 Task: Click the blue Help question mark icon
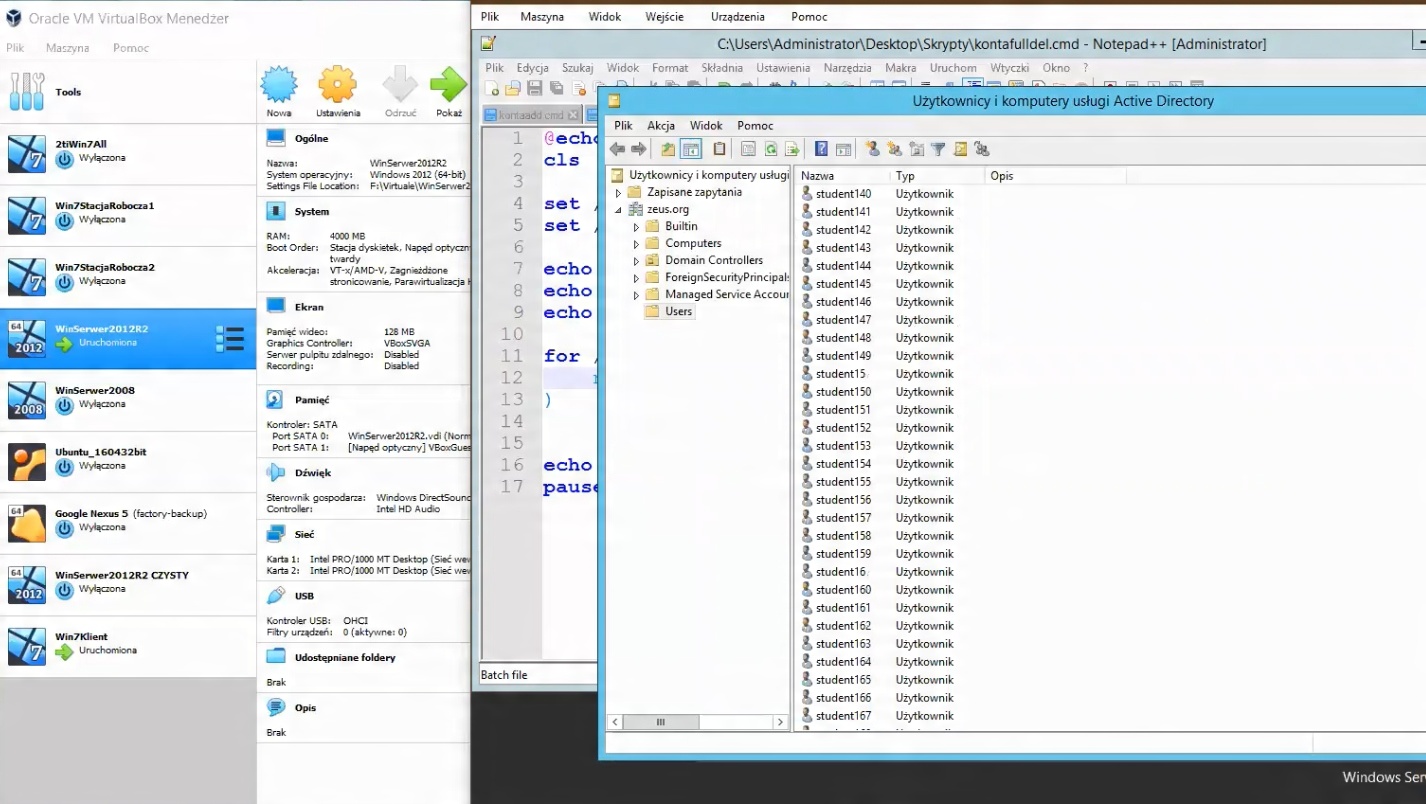click(x=821, y=149)
